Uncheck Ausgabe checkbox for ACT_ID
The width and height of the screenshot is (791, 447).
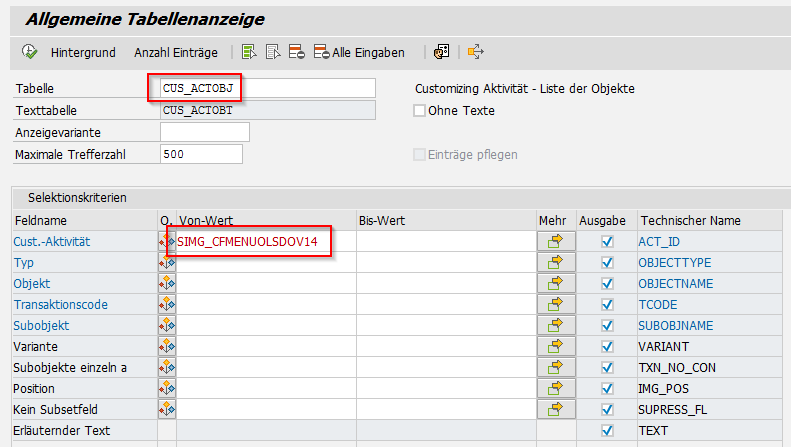(x=607, y=242)
